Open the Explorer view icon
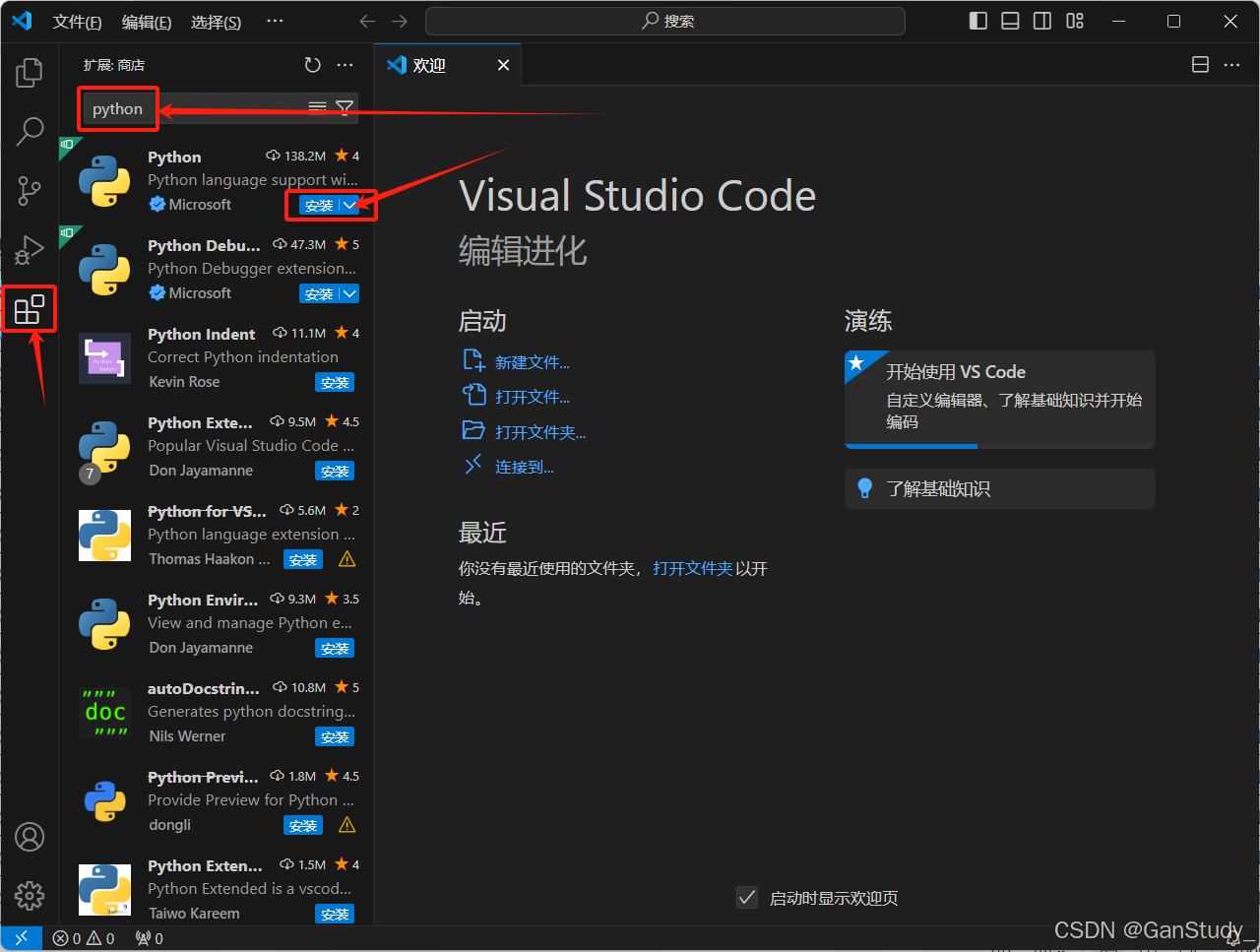The height and width of the screenshot is (952, 1260). [29, 72]
